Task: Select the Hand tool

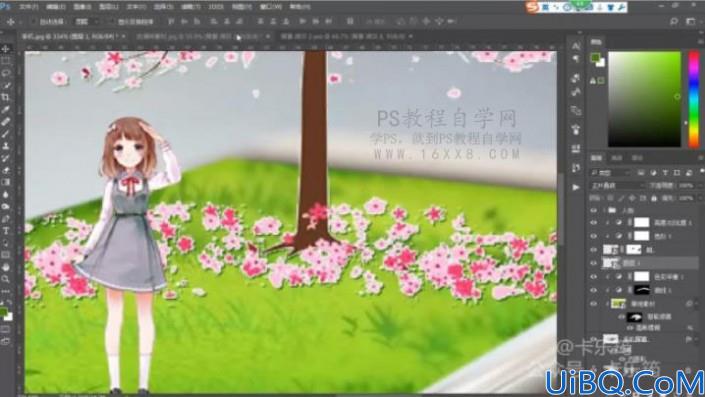Action: [6, 267]
